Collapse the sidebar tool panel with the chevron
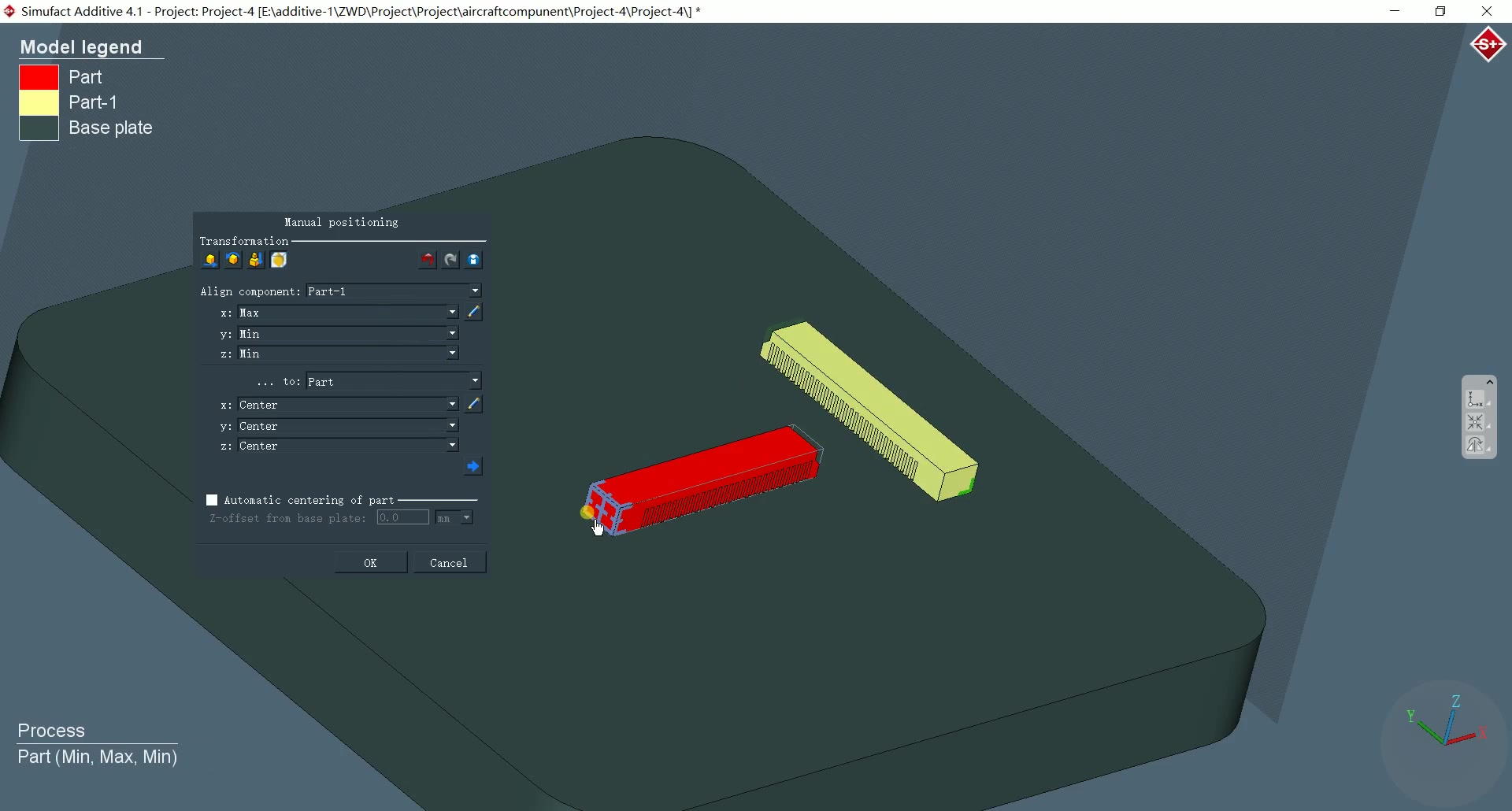The width and height of the screenshot is (1512, 811). coord(1490,382)
